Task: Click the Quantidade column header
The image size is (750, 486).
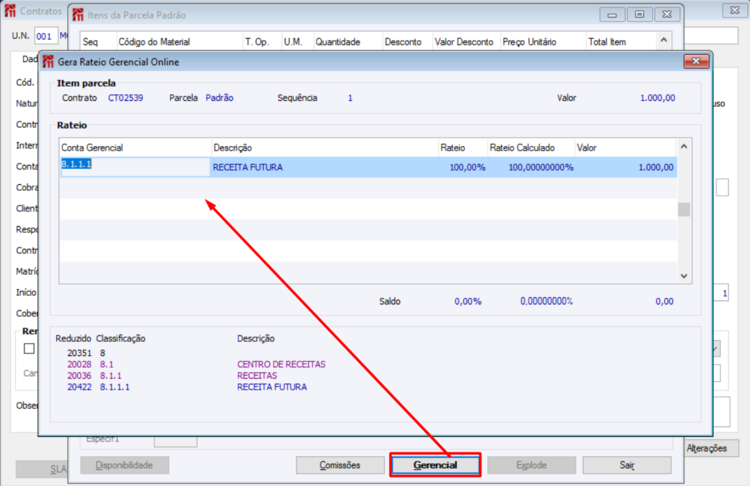Action: coord(348,42)
